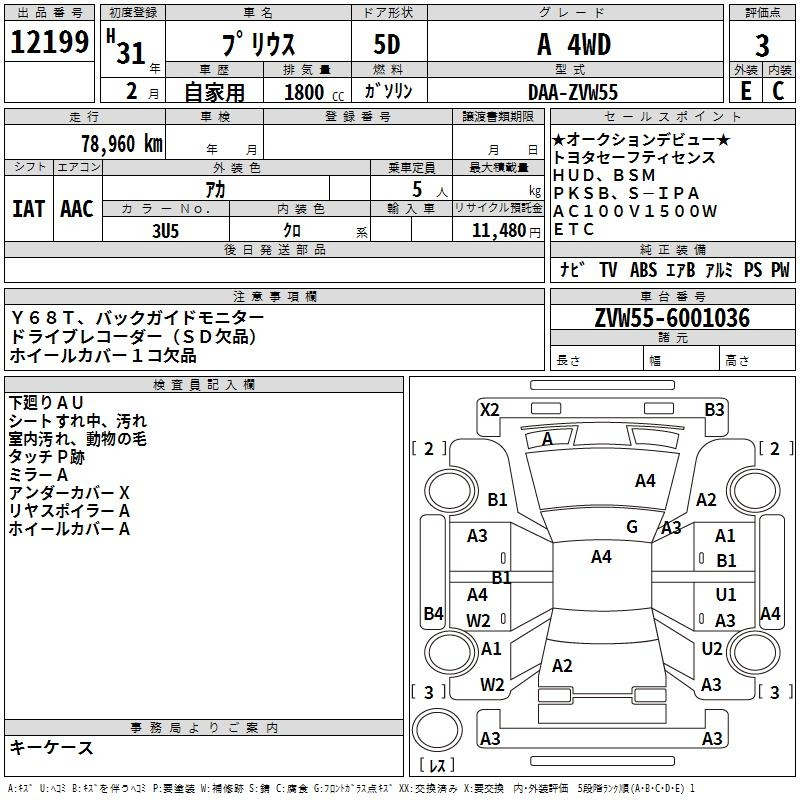Screen dimensions: 800x800
Task: Select the B4 mark beside the car
Action: pos(433,613)
